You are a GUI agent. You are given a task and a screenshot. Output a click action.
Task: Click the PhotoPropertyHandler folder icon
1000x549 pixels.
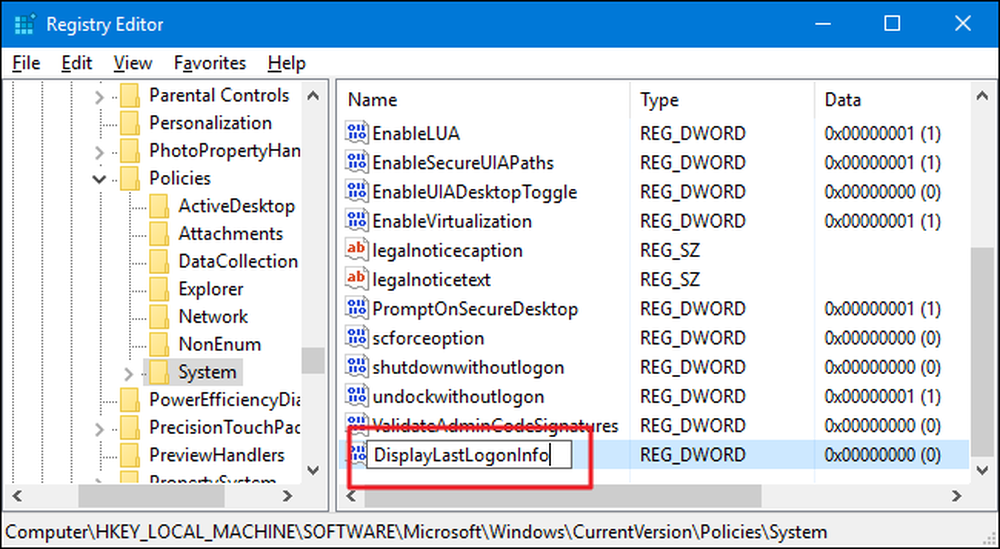point(129,150)
